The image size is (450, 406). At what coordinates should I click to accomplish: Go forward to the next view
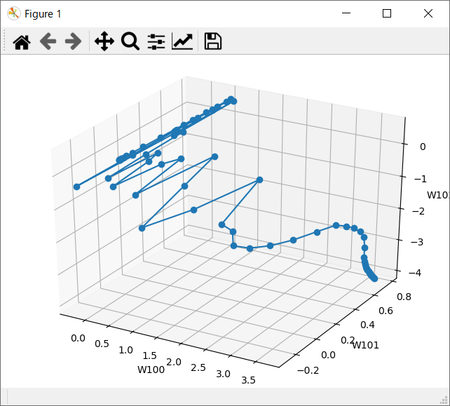click(x=73, y=42)
